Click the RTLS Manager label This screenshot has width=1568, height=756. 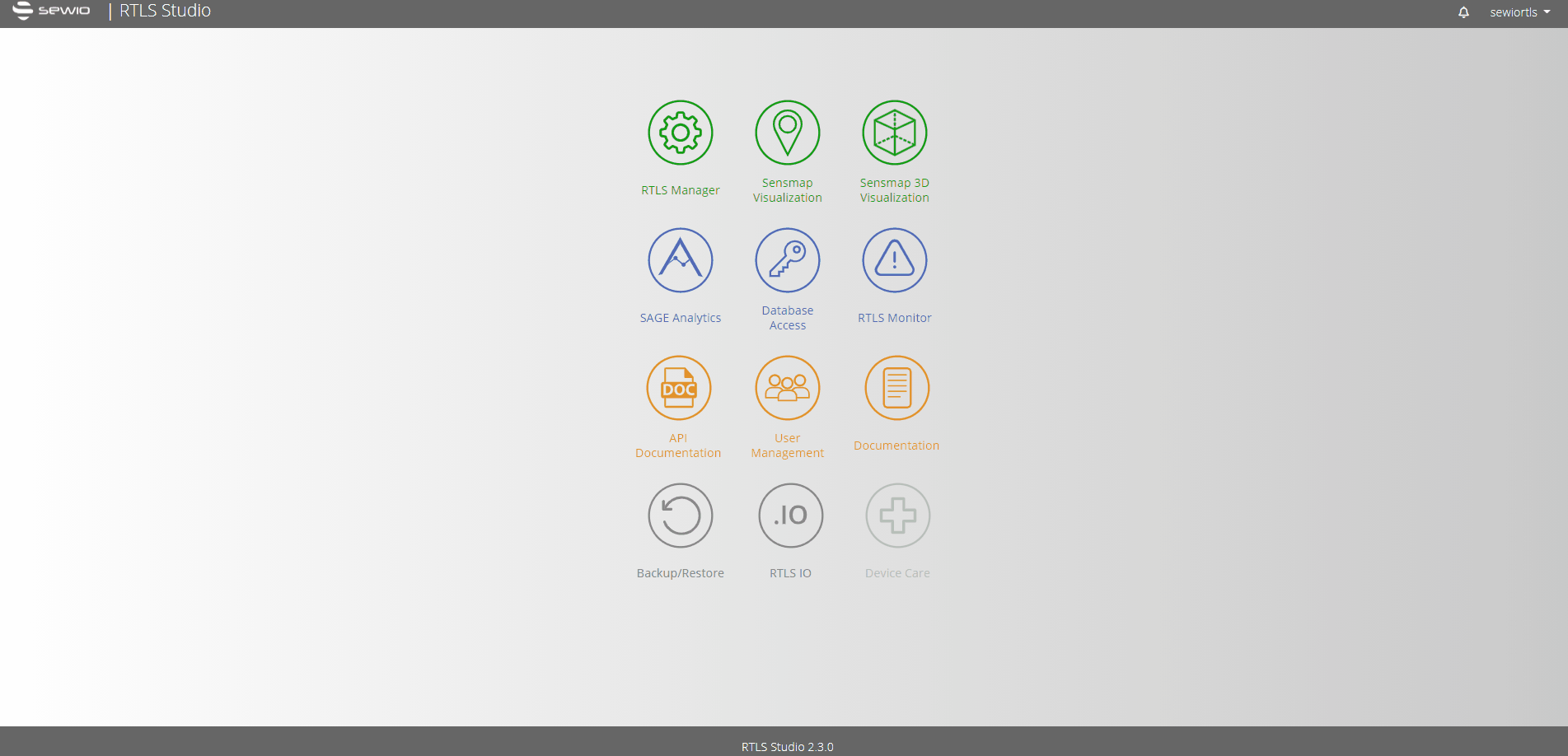click(681, 190)
